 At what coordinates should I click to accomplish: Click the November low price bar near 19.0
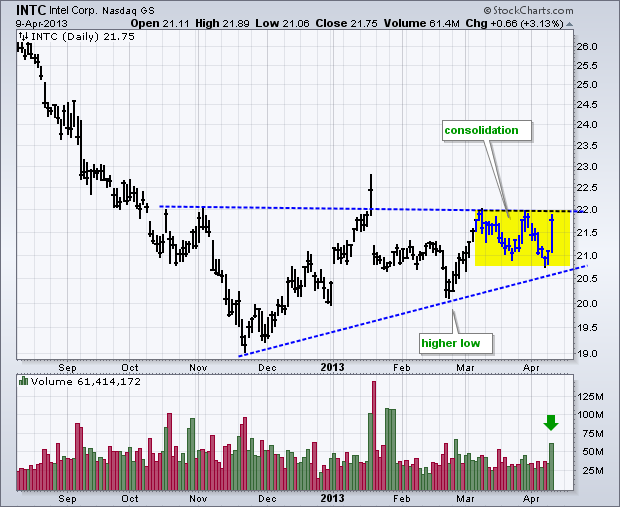point(245,339)
